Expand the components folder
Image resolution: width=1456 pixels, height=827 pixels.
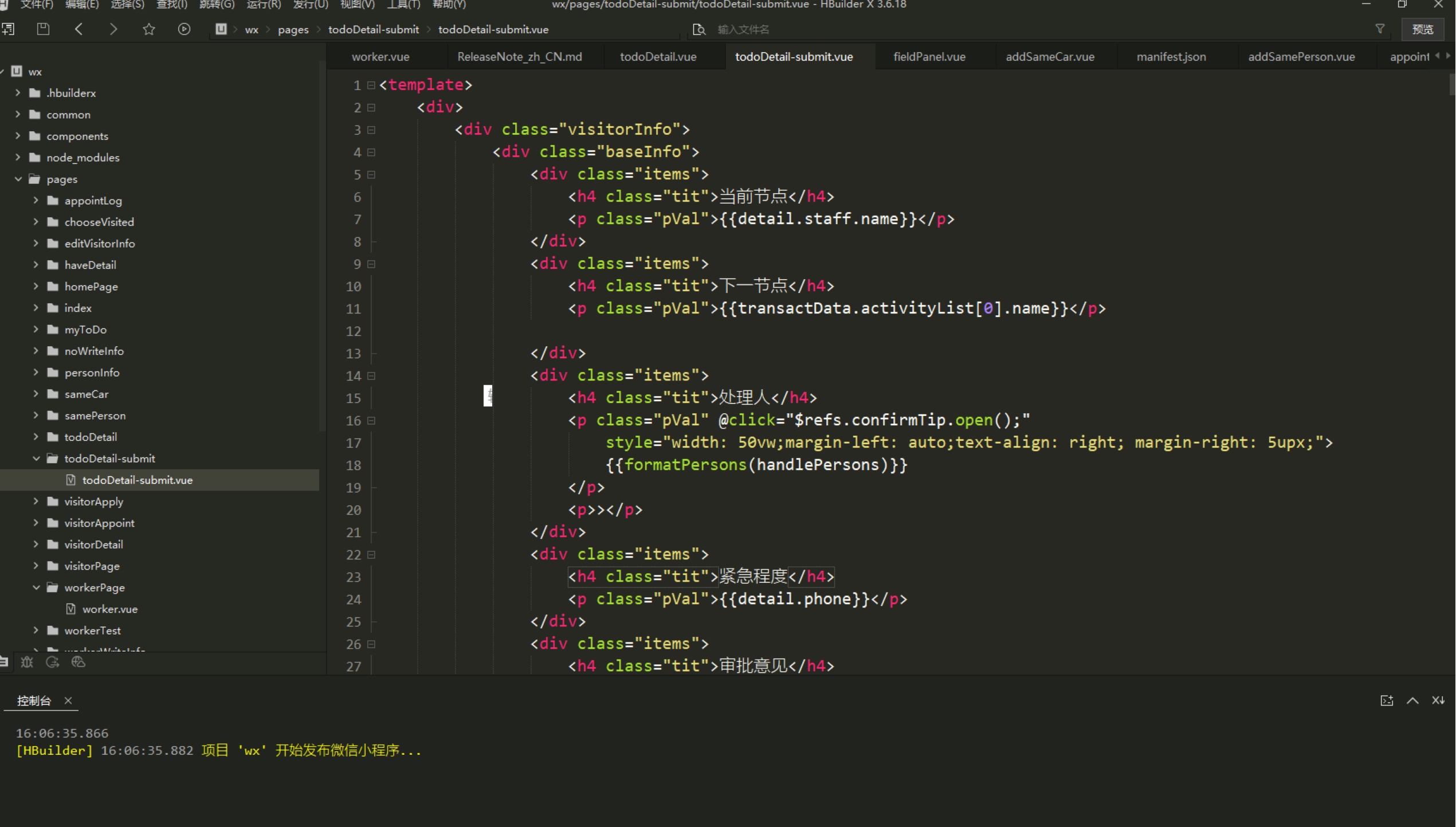18,135
